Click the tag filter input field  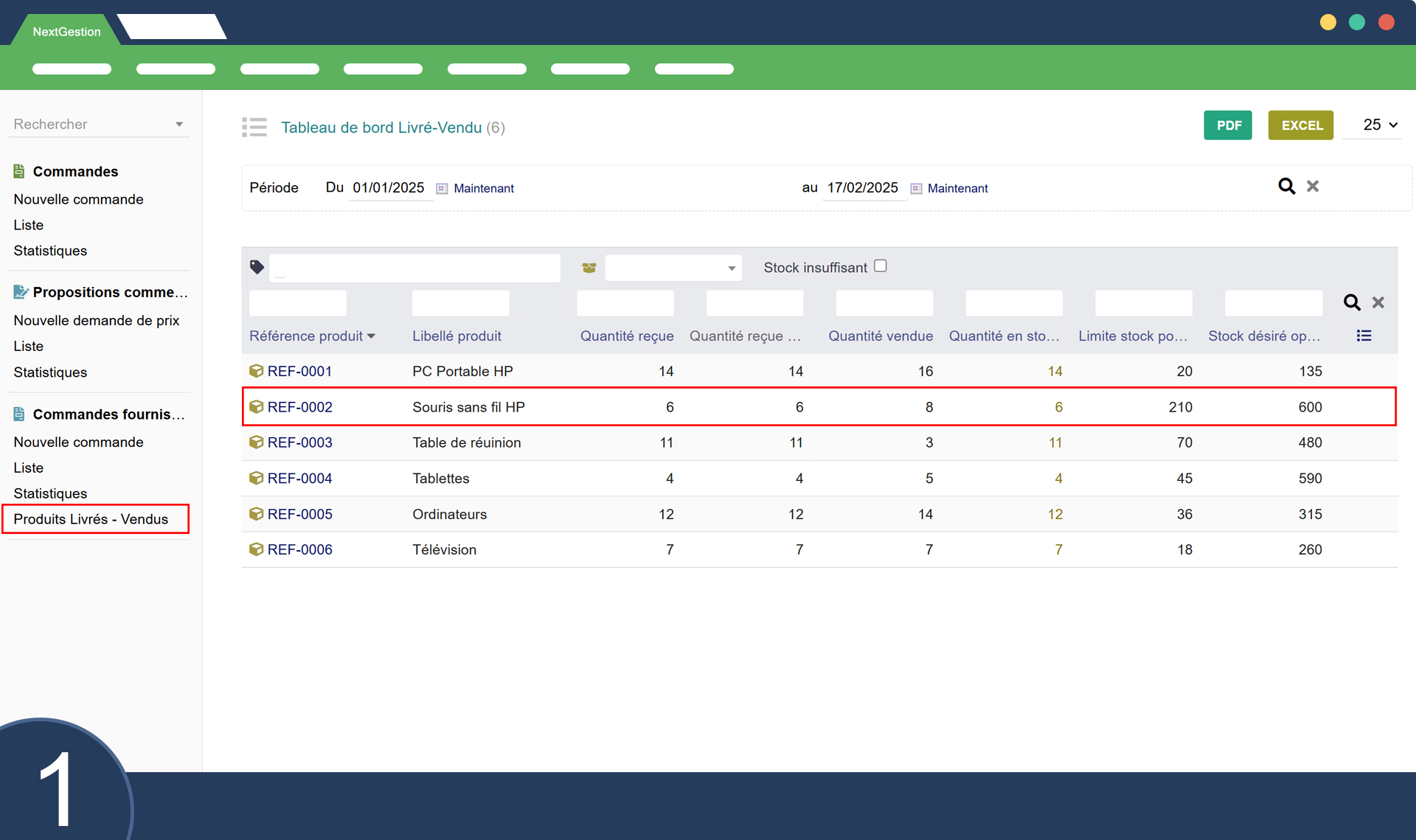click(x=414, y=268)
